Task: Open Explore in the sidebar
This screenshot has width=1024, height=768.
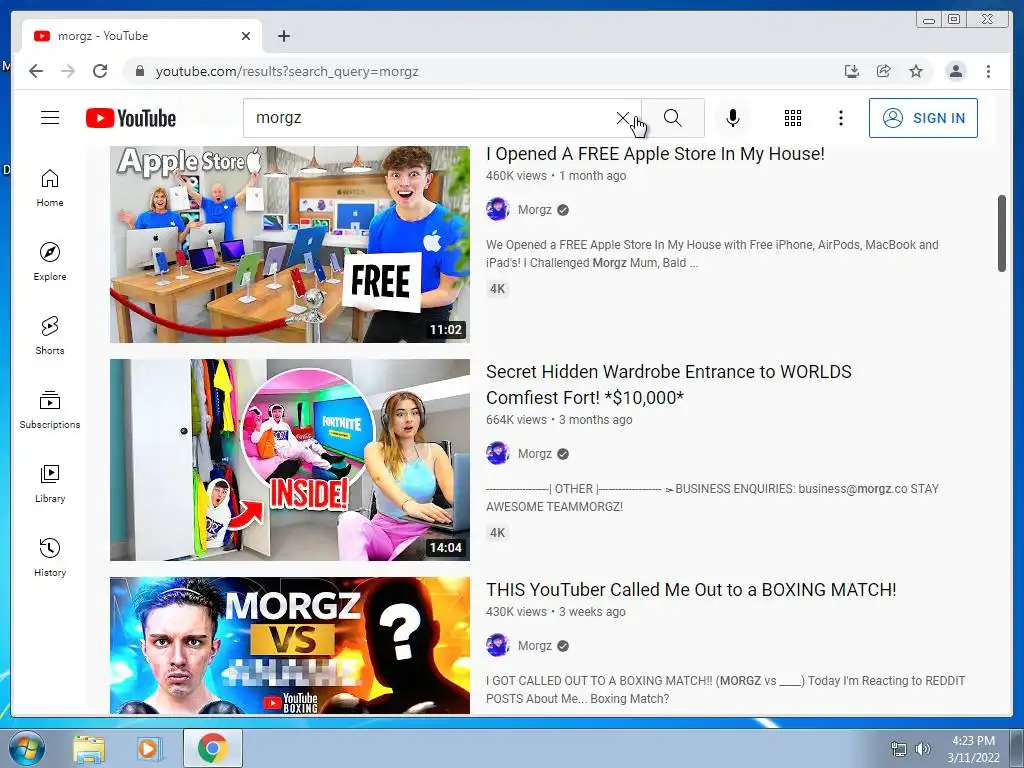Action: coord(50,262)
